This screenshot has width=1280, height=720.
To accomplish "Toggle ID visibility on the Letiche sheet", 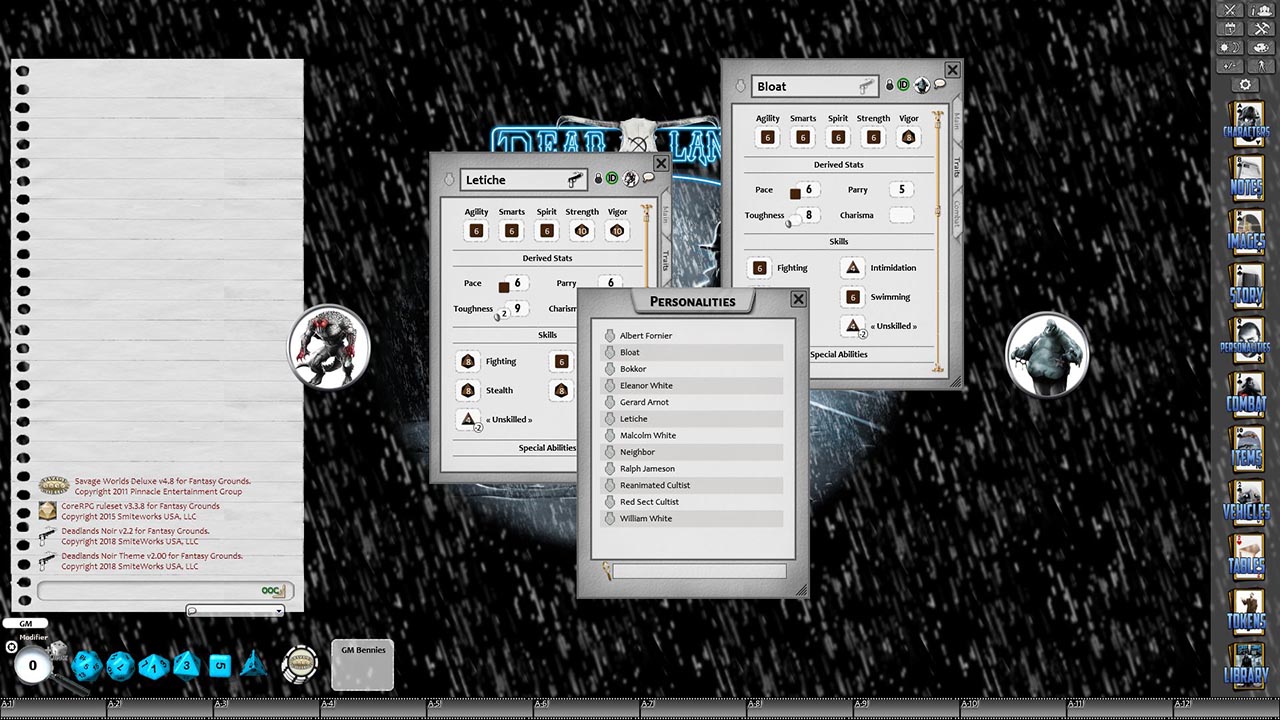I will [x=611, y=178].
